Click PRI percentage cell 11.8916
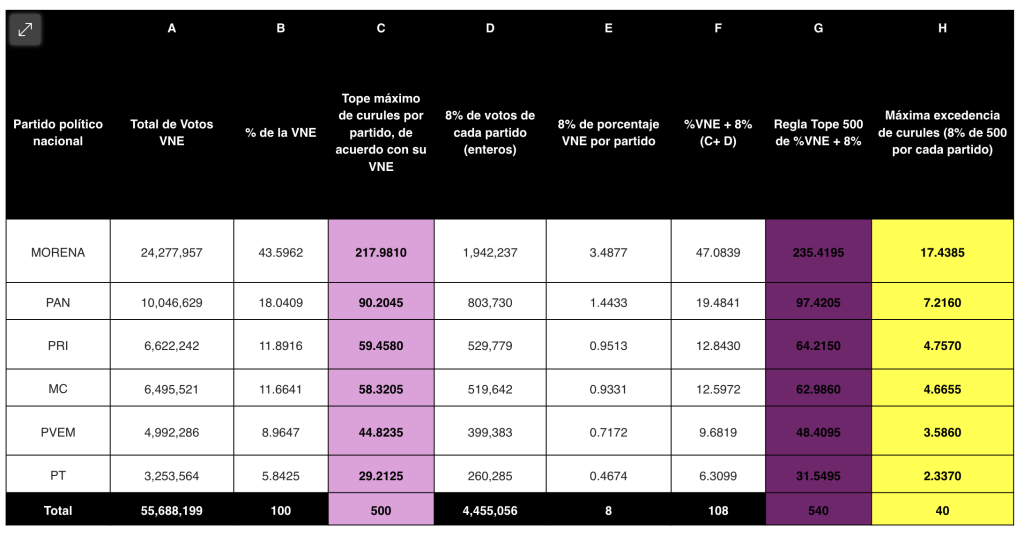 pos(281,346)
